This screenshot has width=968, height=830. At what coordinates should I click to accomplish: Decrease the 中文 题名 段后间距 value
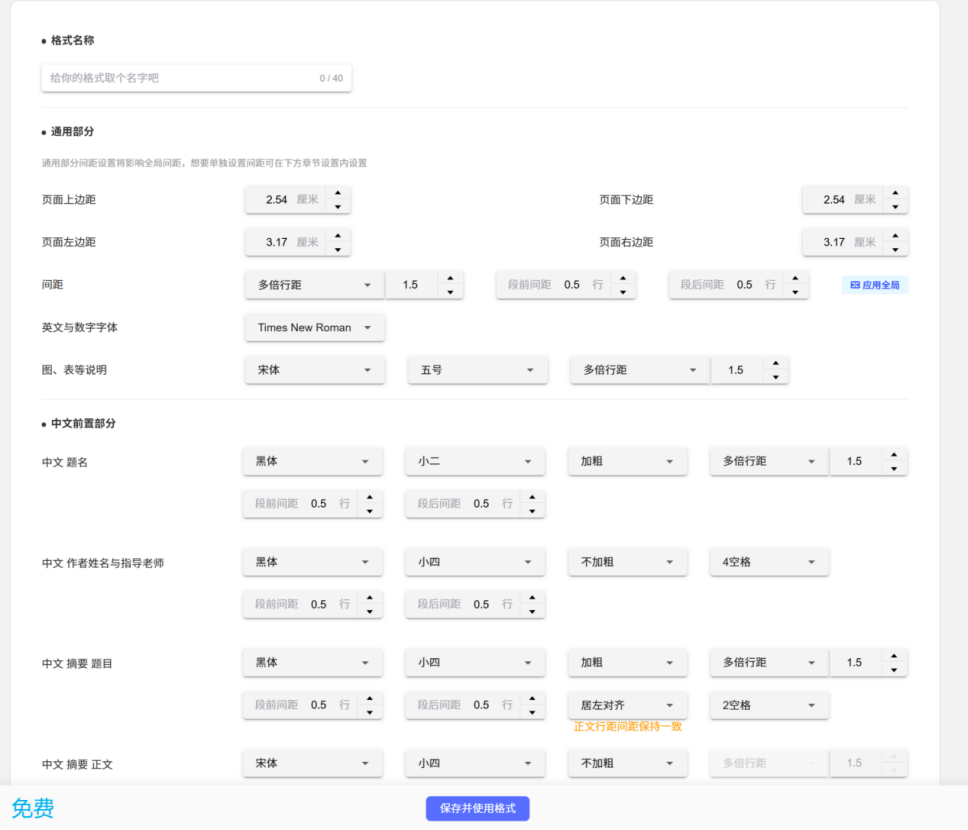point(532,511)
